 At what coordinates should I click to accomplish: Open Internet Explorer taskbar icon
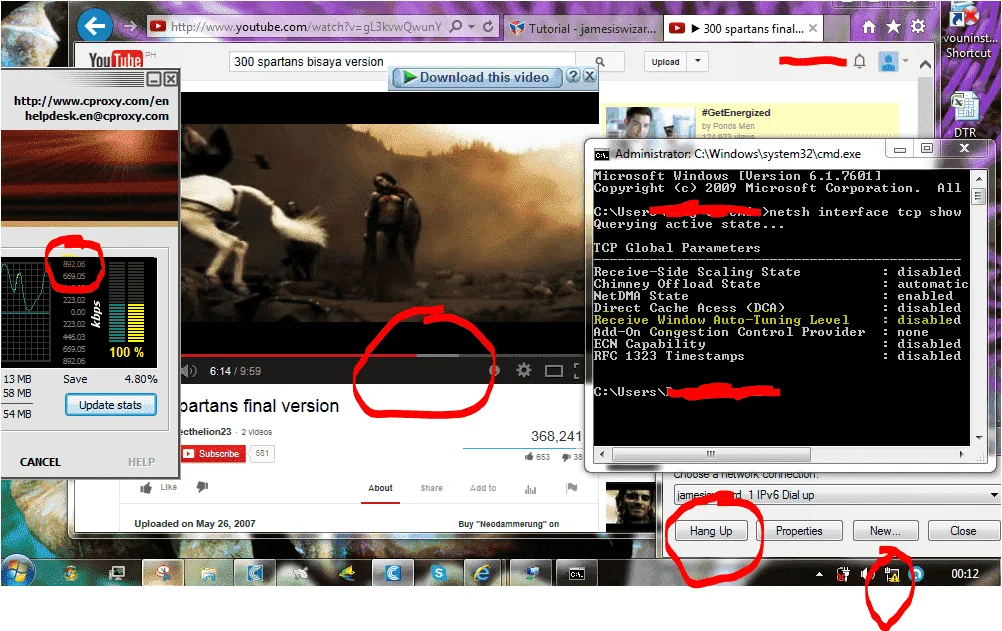[481, 573]
